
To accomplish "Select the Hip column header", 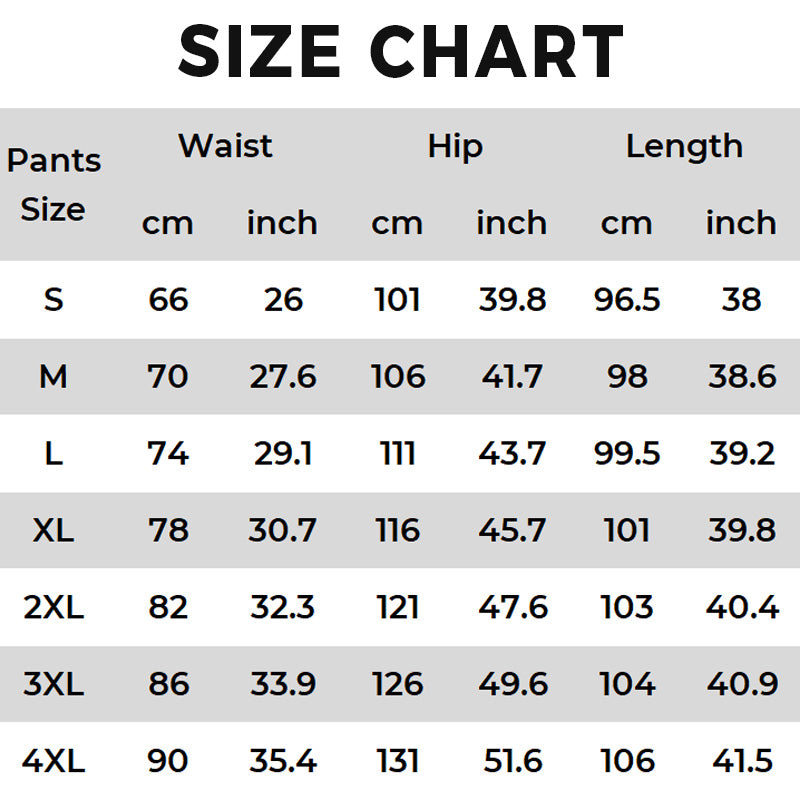I will coord(455,146).
